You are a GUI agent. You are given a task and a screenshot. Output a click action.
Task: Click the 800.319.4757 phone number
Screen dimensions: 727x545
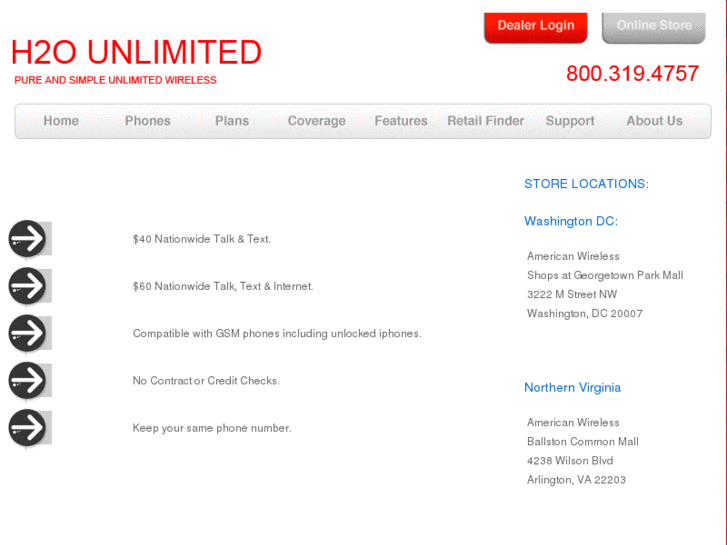click(x=632, y=73)
